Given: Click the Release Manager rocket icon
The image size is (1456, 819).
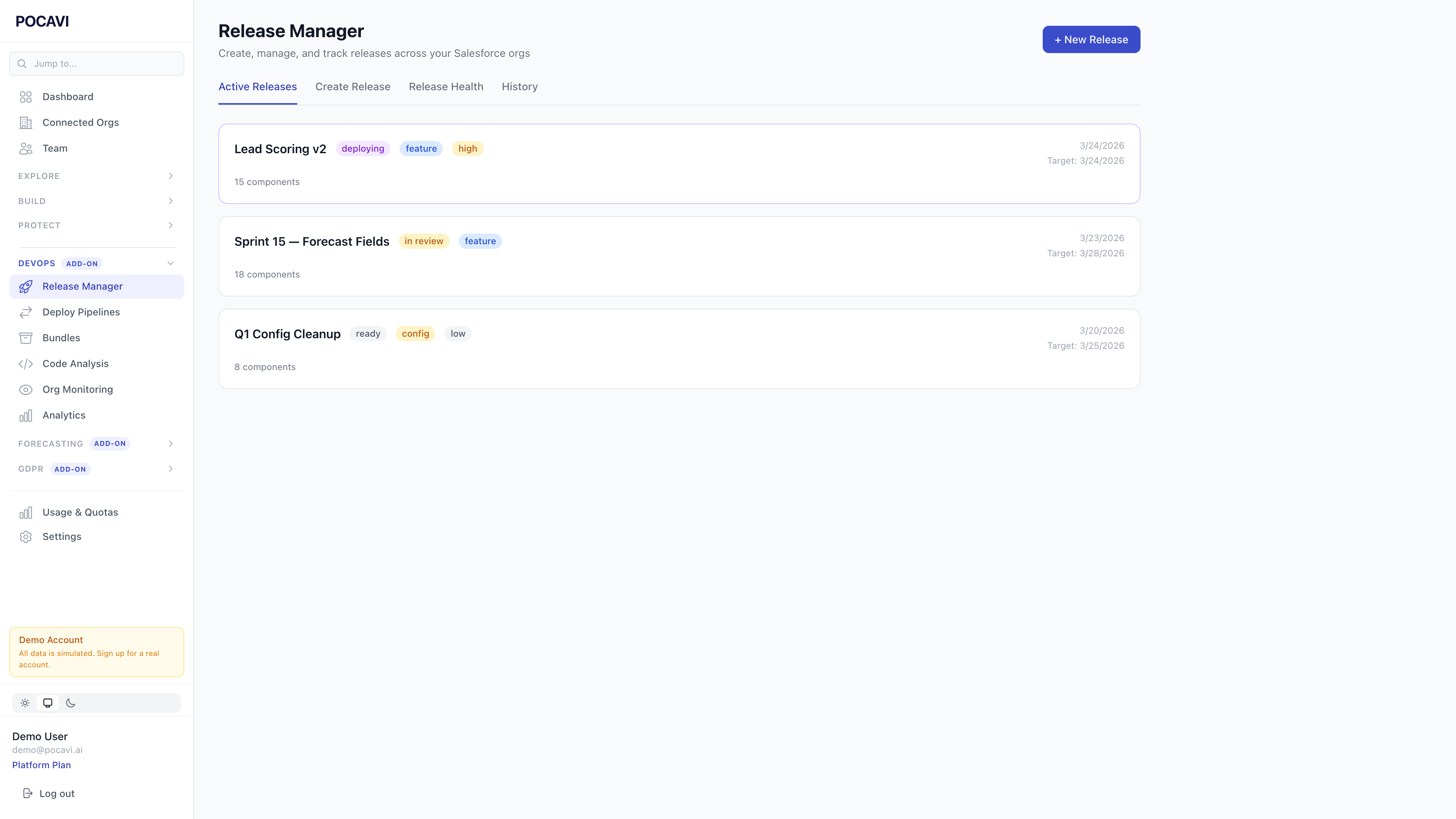Looking at the screenshot, I should click(25, 287).
